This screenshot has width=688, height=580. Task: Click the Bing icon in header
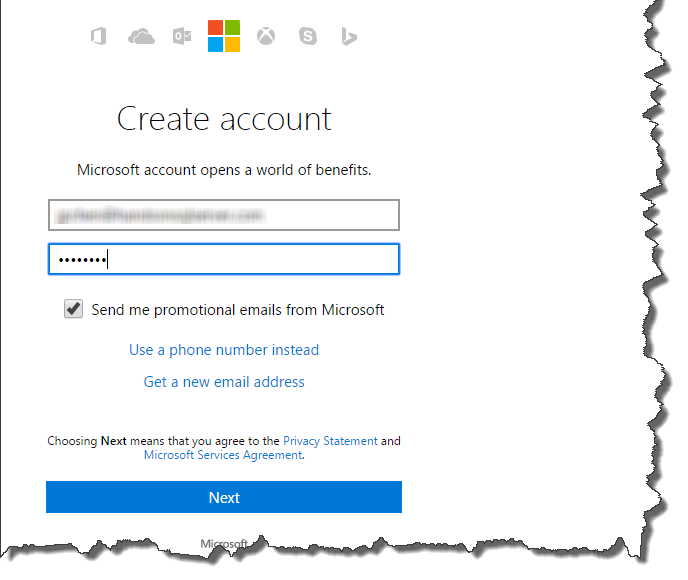pyautogui.click(x=349, y=36)
